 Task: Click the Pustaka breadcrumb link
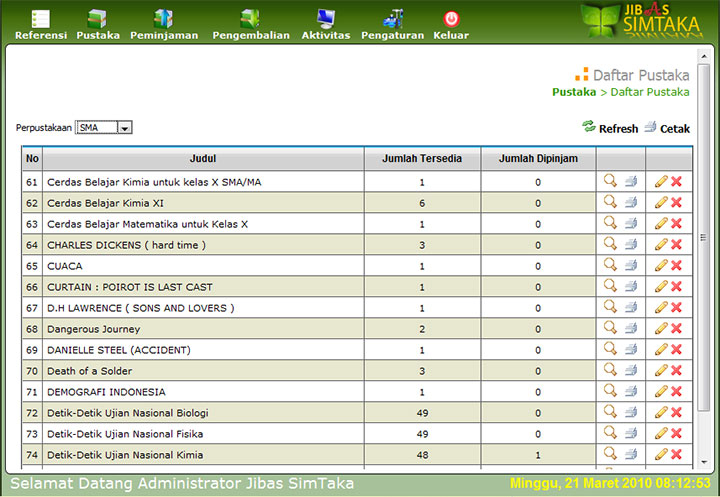coord(574,92)
